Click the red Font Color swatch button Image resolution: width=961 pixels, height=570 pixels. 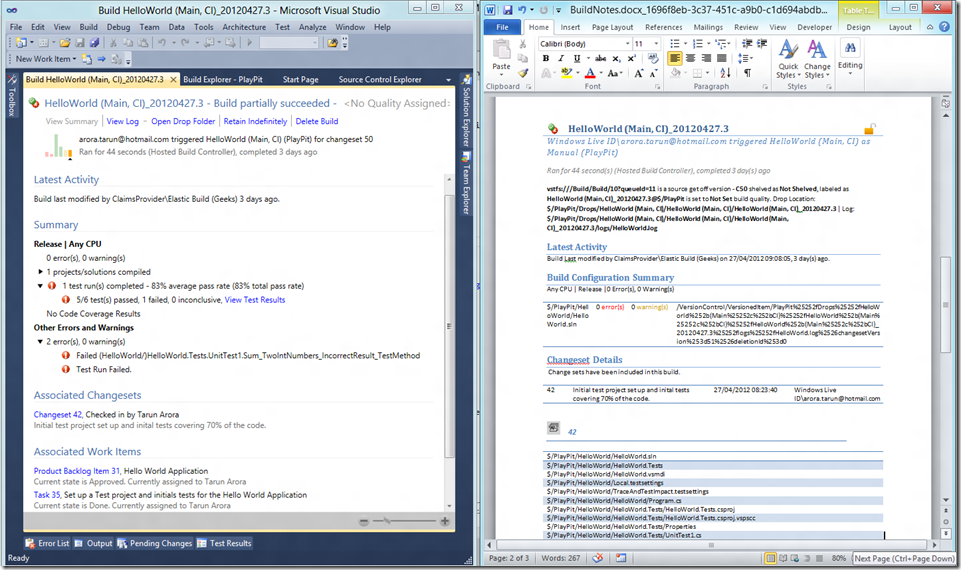[590, 73]
